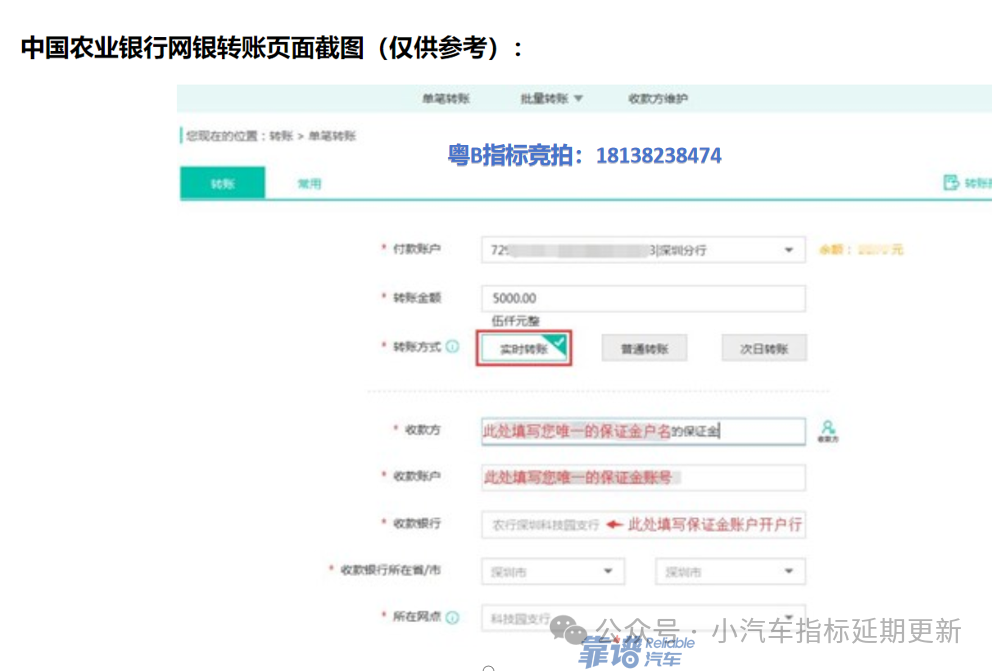This screenshot has height=671, width=993.
Task: Click the info icon next to 所在网点
Action: [452, 617]
